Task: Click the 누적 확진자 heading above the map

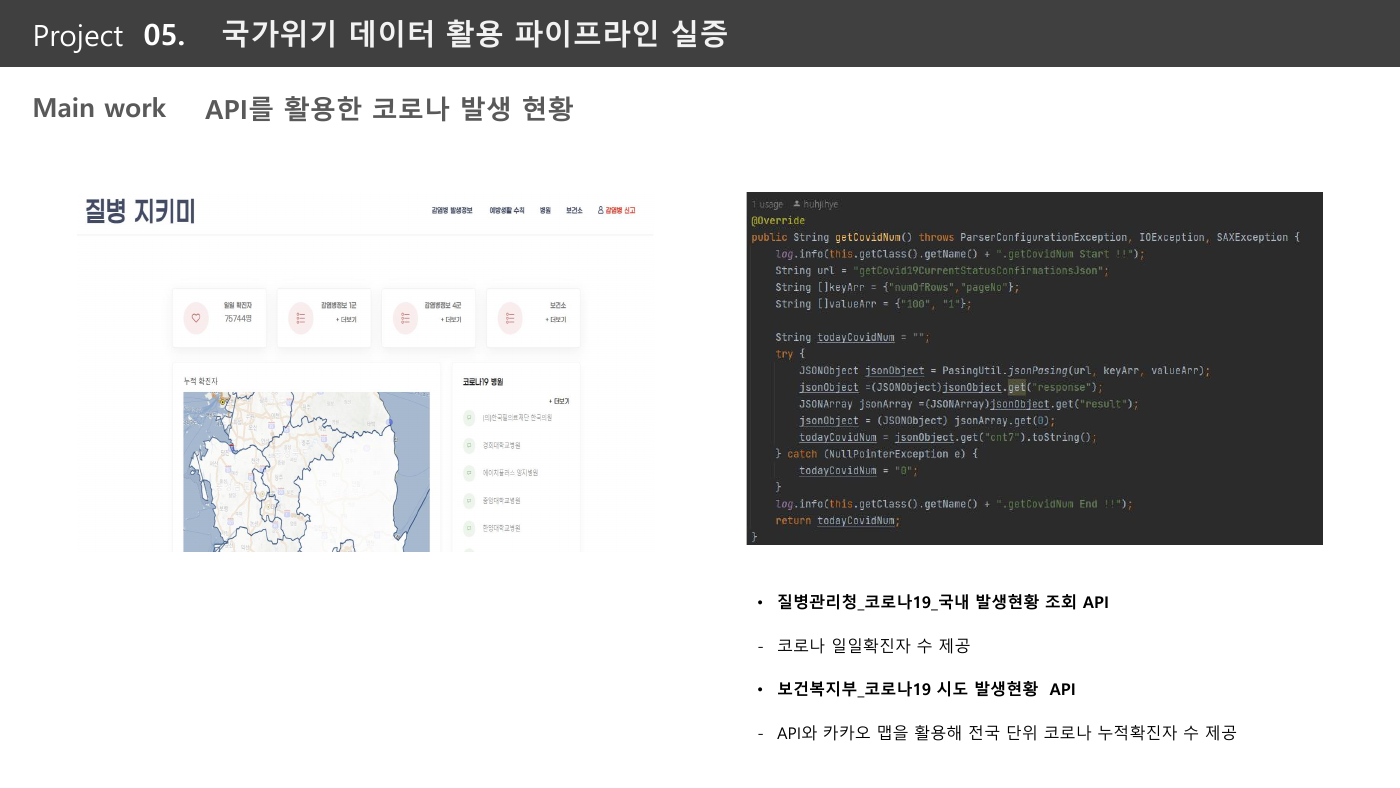Action: point(201,381)
